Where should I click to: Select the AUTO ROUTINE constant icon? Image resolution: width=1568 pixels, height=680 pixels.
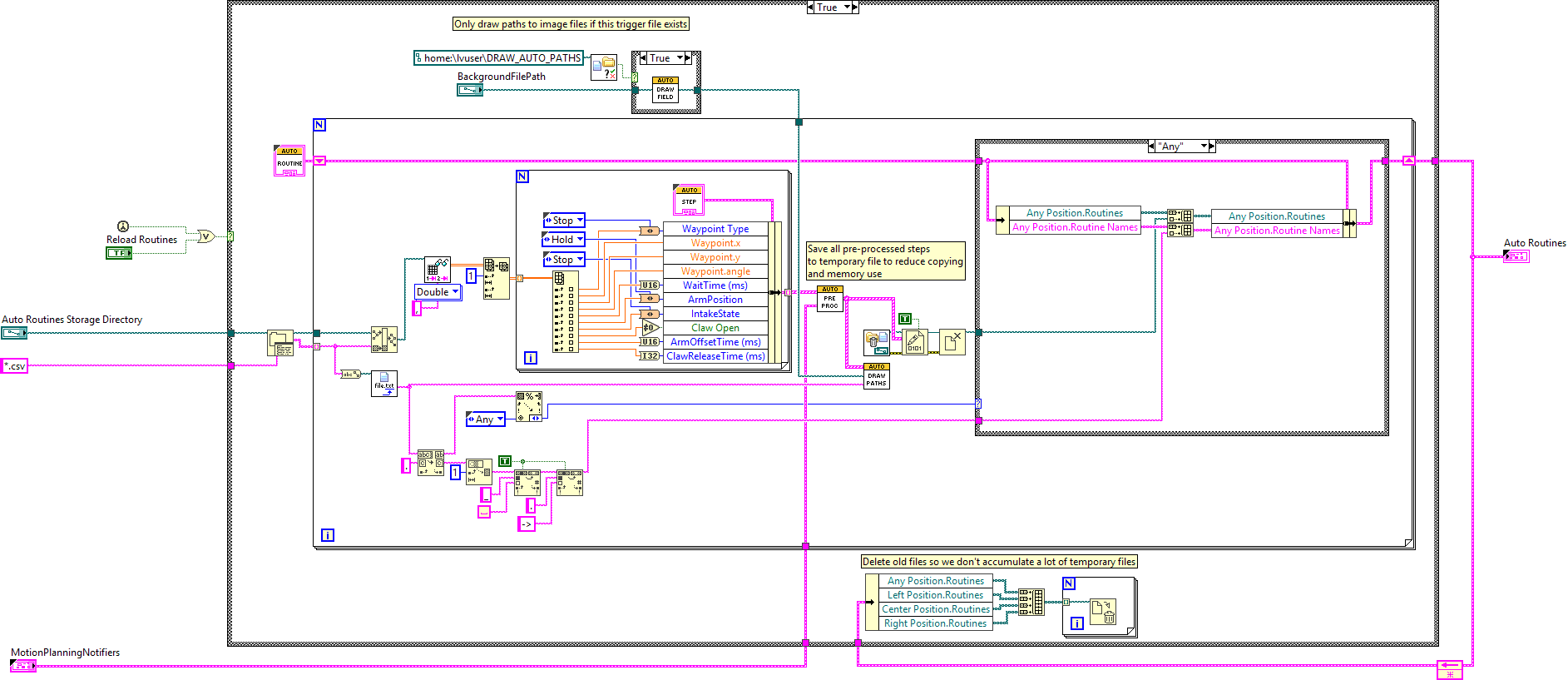(289, 161)
